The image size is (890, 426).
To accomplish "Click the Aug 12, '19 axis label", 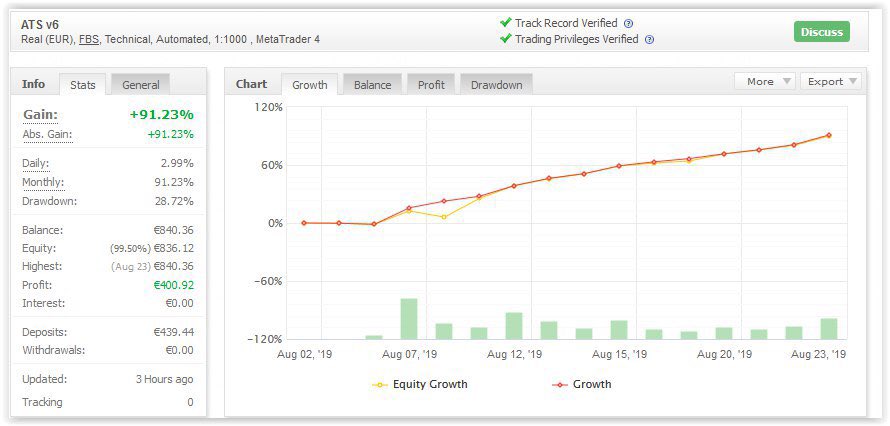I will tap(515, 355).
